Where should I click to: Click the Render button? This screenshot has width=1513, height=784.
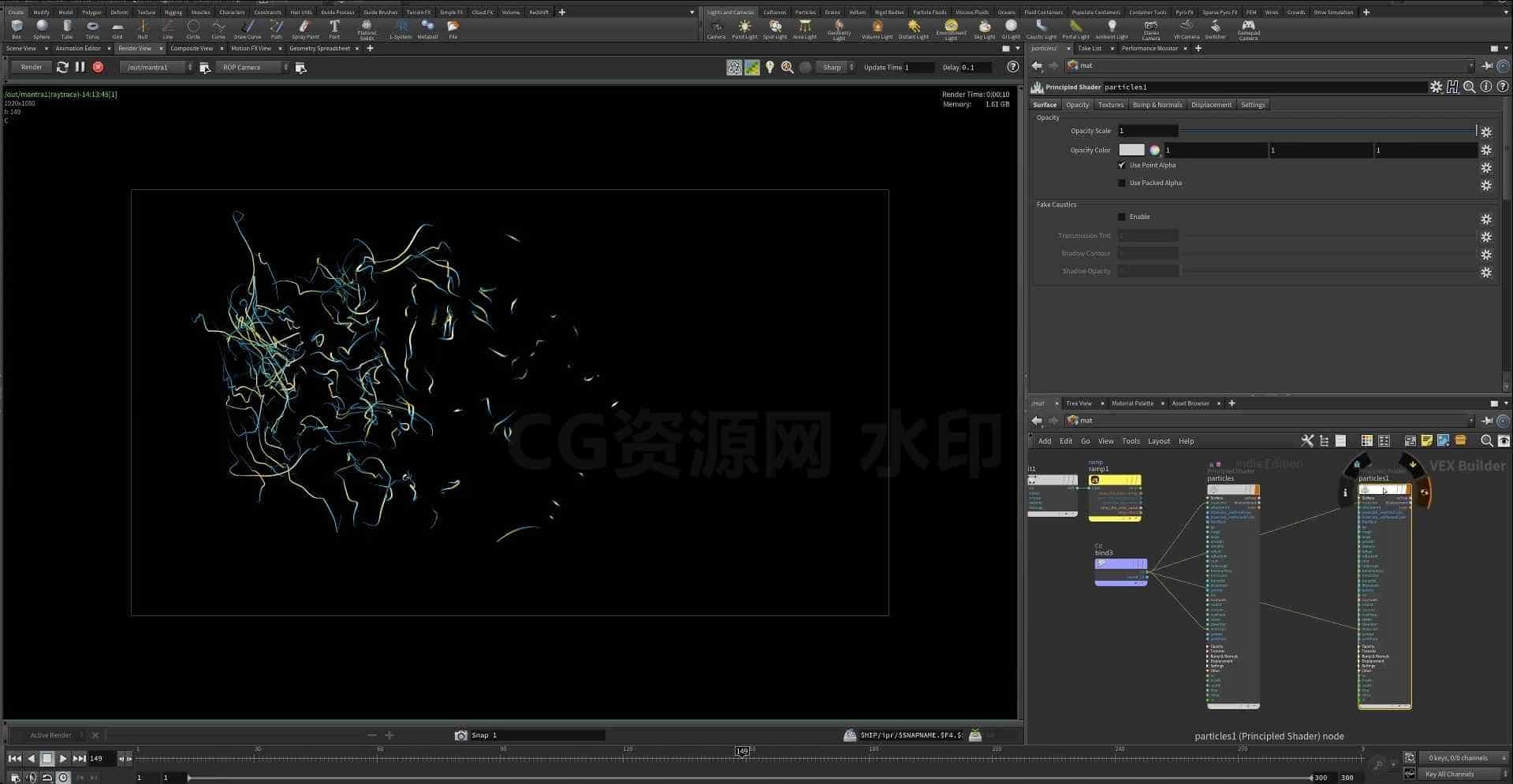[32, 68]
